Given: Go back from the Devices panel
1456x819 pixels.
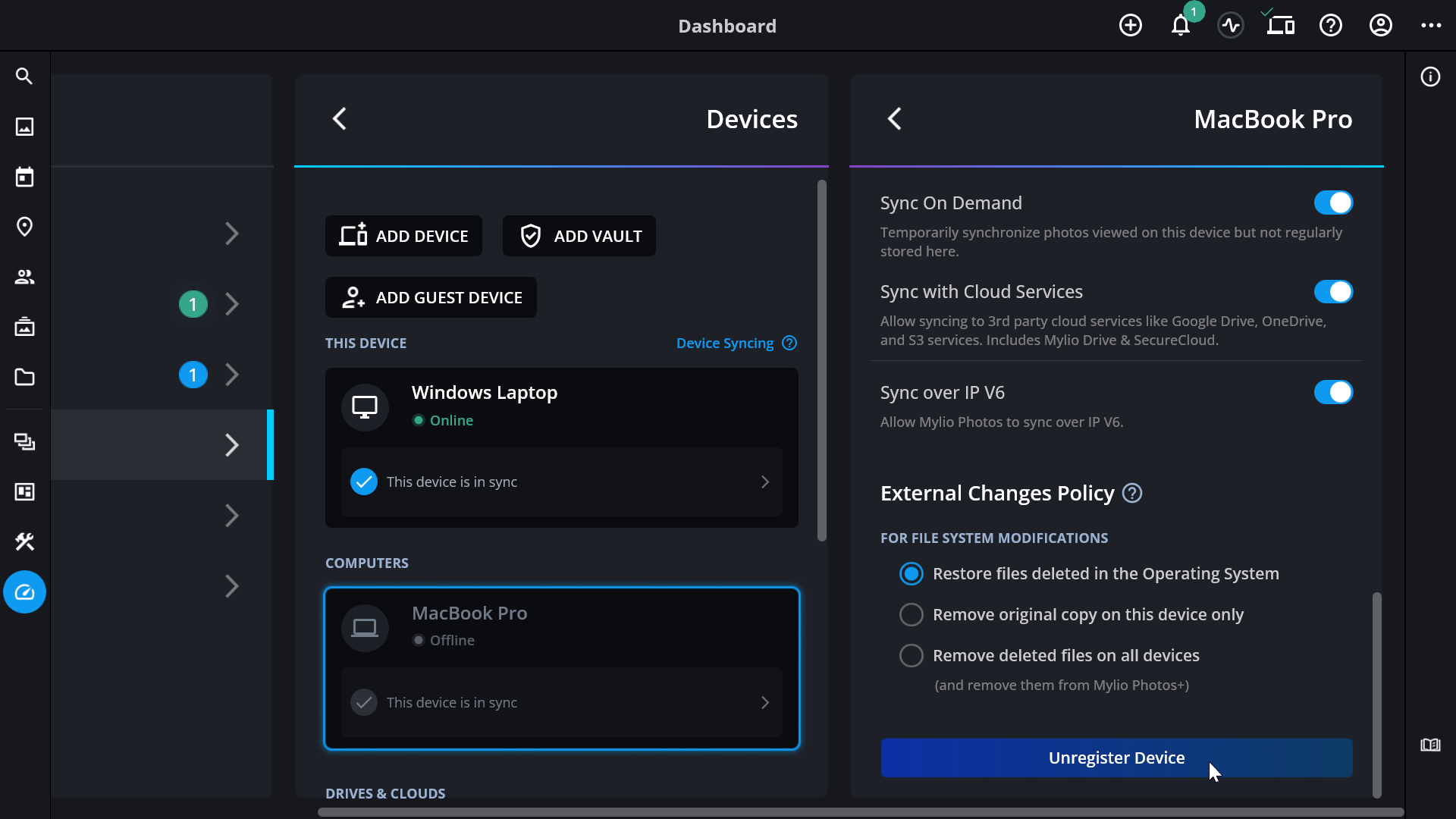Looking at the screenshot, I should point(340,119).
